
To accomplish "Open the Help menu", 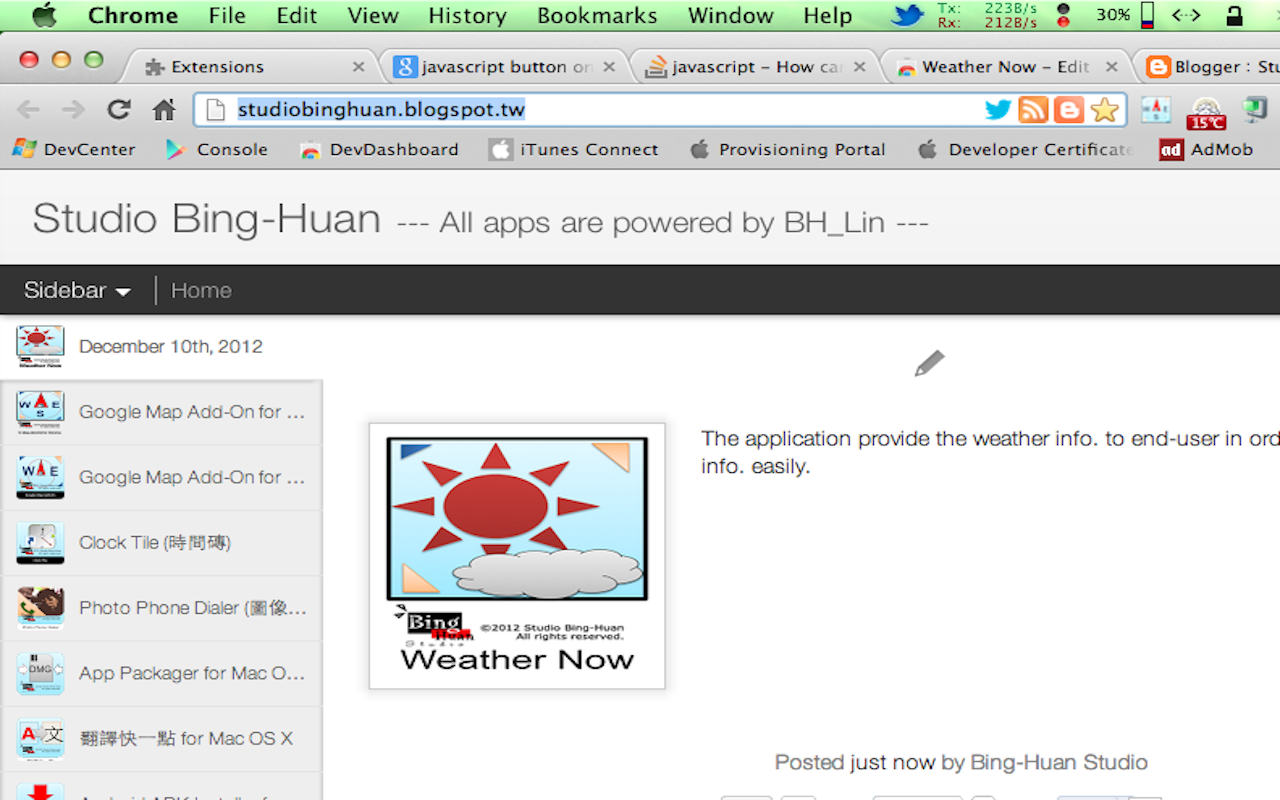I will pyautogui.click(x=828, y=15).
